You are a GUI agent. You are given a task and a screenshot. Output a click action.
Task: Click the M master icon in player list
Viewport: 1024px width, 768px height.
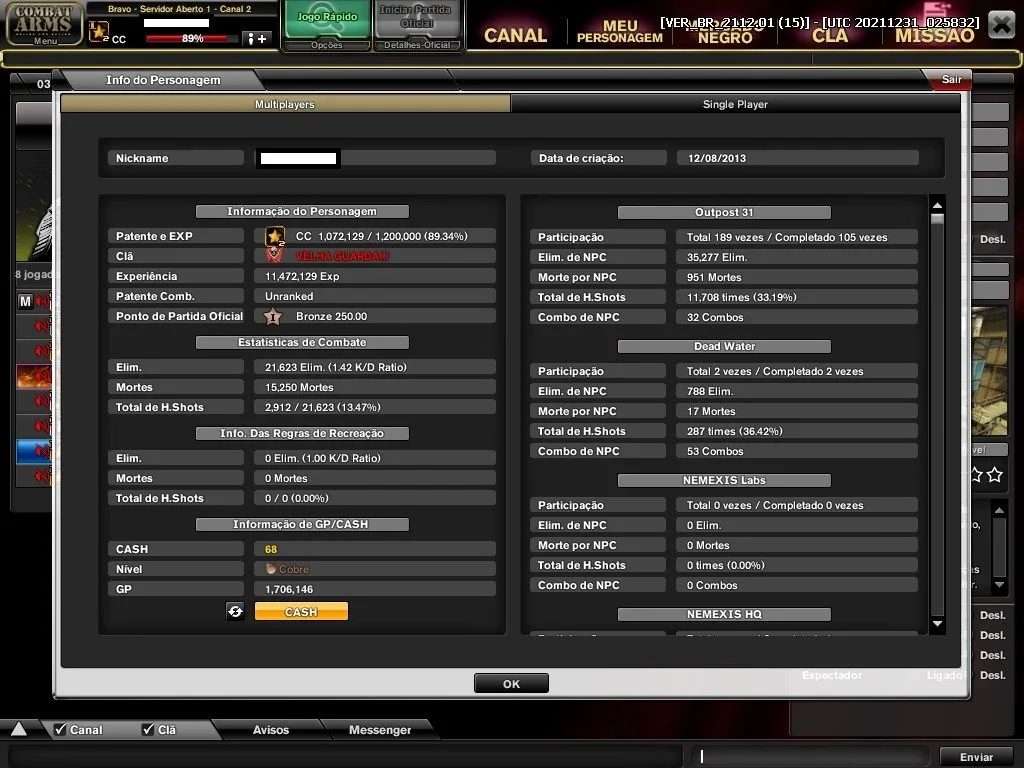[x=25, y=302]
